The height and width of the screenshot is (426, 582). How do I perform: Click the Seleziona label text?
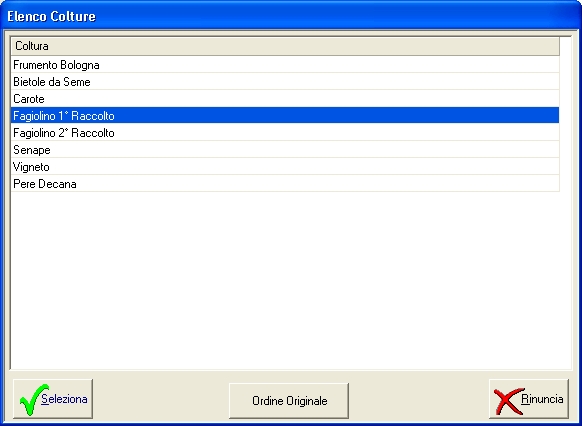click(x=64, y=399)
